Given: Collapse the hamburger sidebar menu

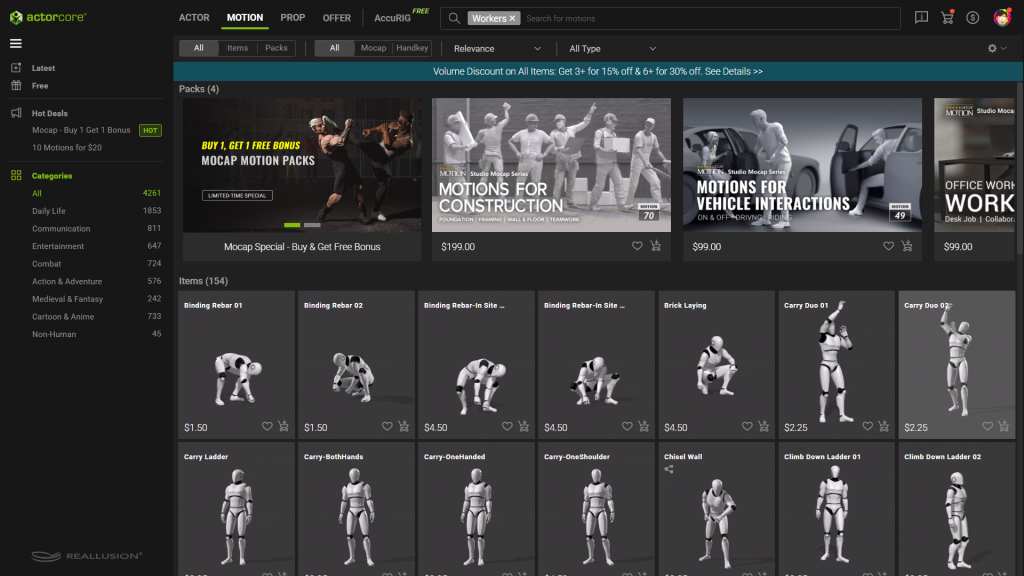Looking at the screenshot, I should [16, 43].
